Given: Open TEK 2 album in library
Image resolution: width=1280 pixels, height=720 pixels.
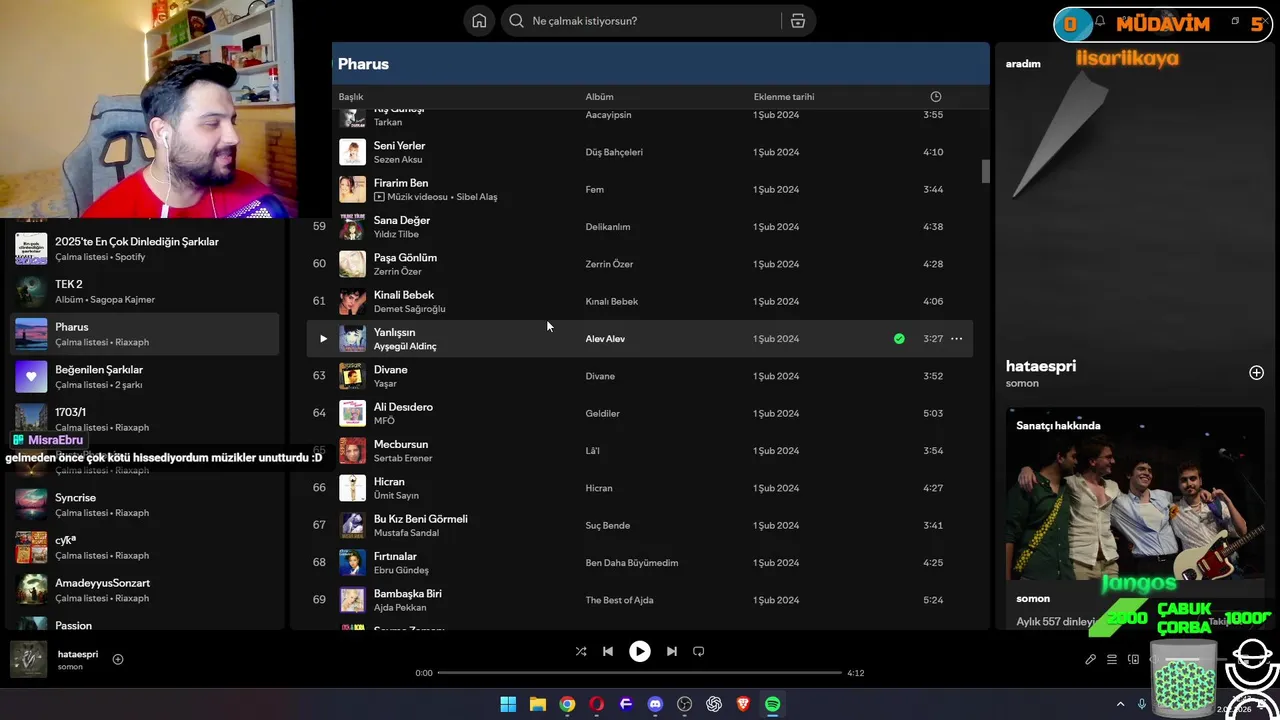Looking at the screenshot, I should (x=145, y=291).
